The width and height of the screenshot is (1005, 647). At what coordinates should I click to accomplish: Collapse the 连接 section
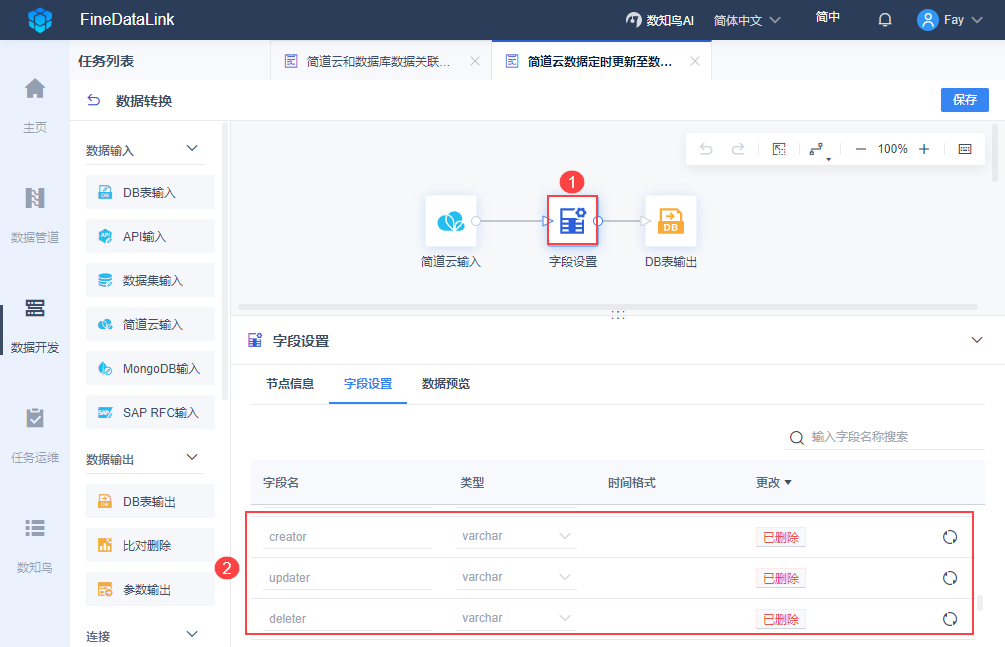[x=192, y=635]
